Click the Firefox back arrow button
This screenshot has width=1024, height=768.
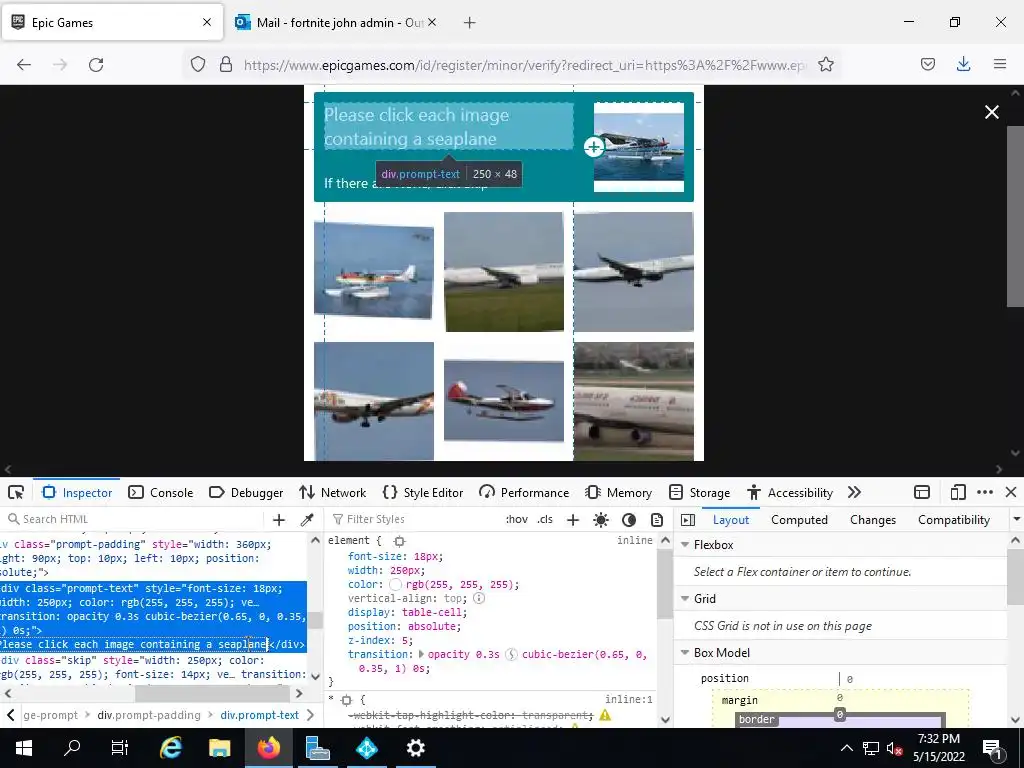point(24,65)
